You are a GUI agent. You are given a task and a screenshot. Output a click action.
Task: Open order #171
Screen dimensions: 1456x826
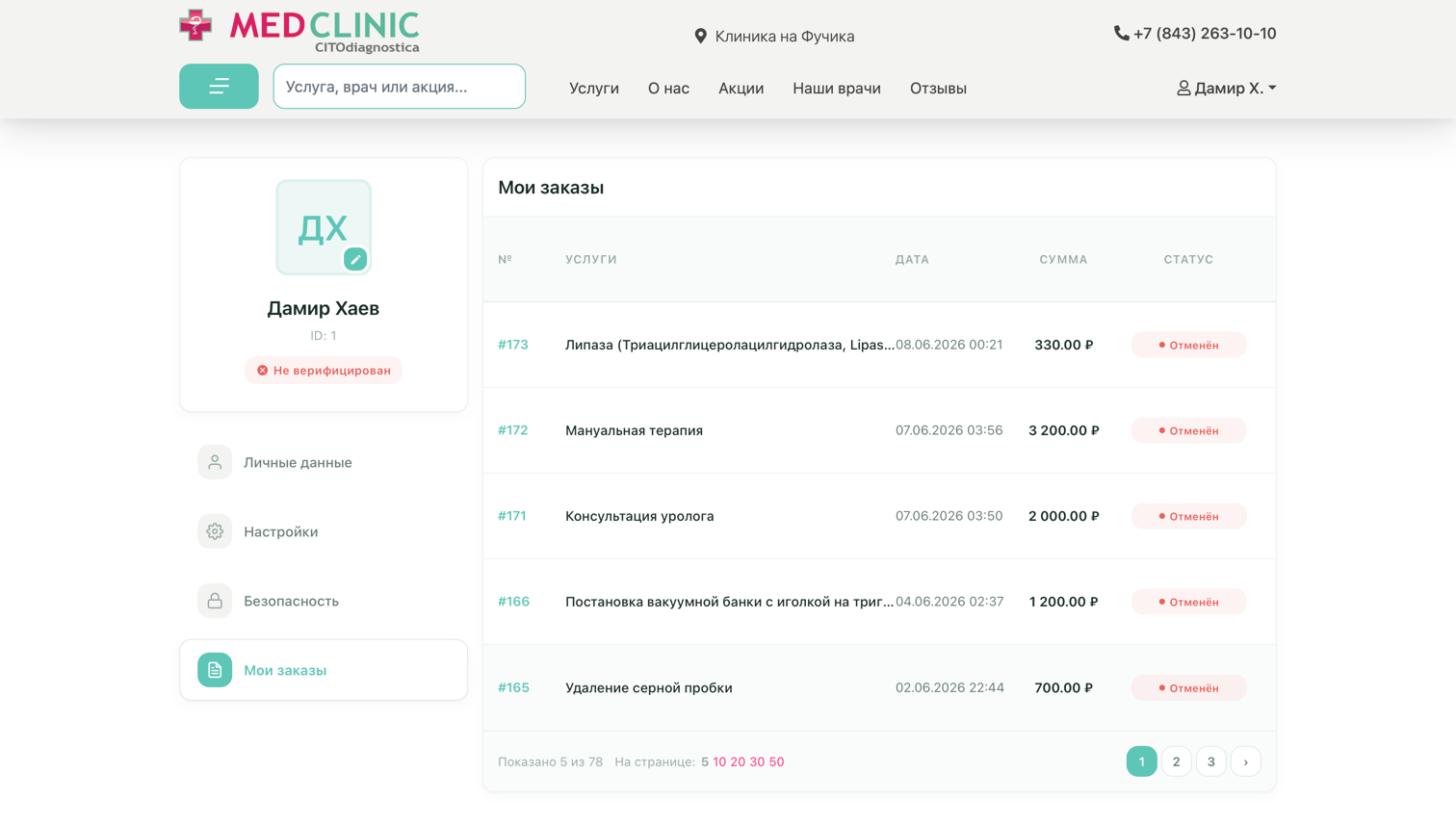click(x=512, y=516)
